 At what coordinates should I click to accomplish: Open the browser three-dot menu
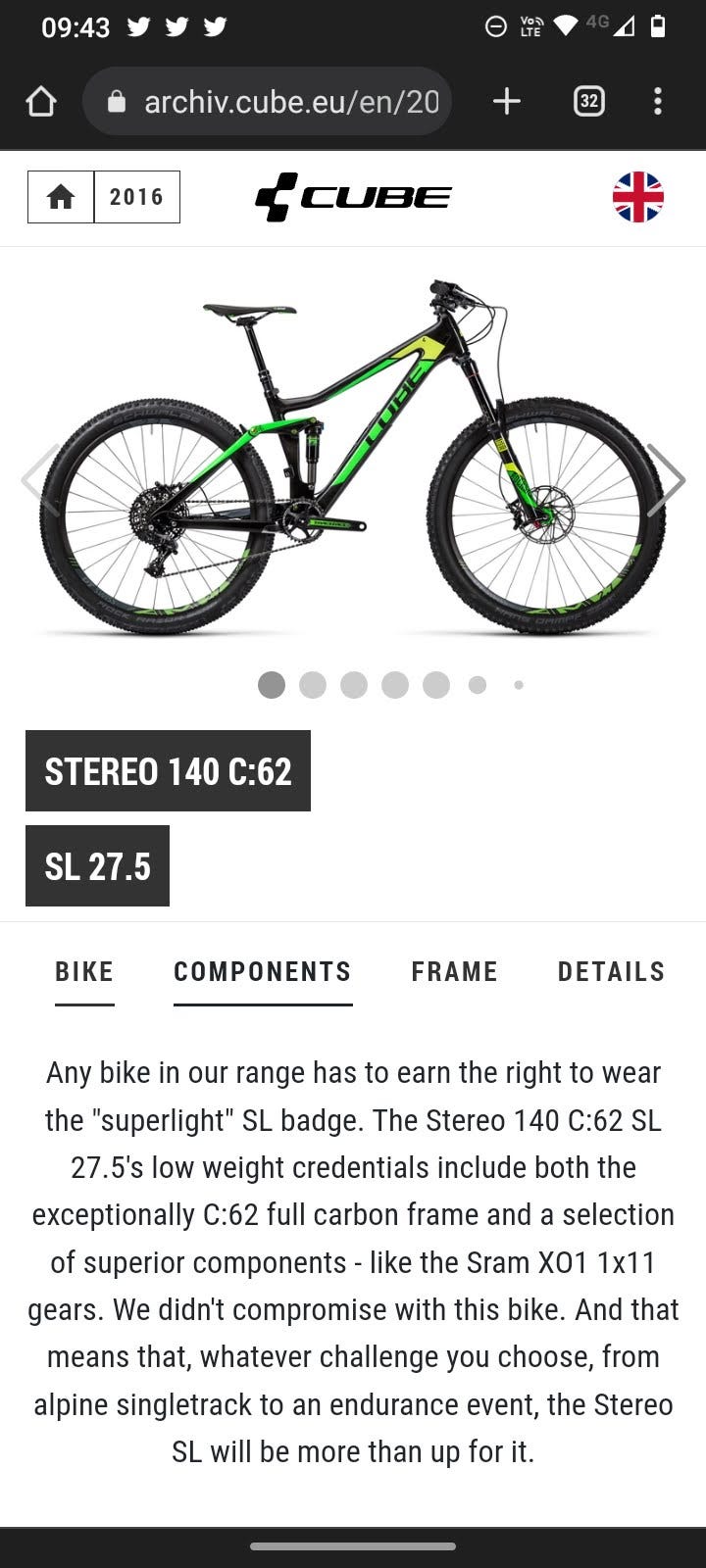[658, 101]
